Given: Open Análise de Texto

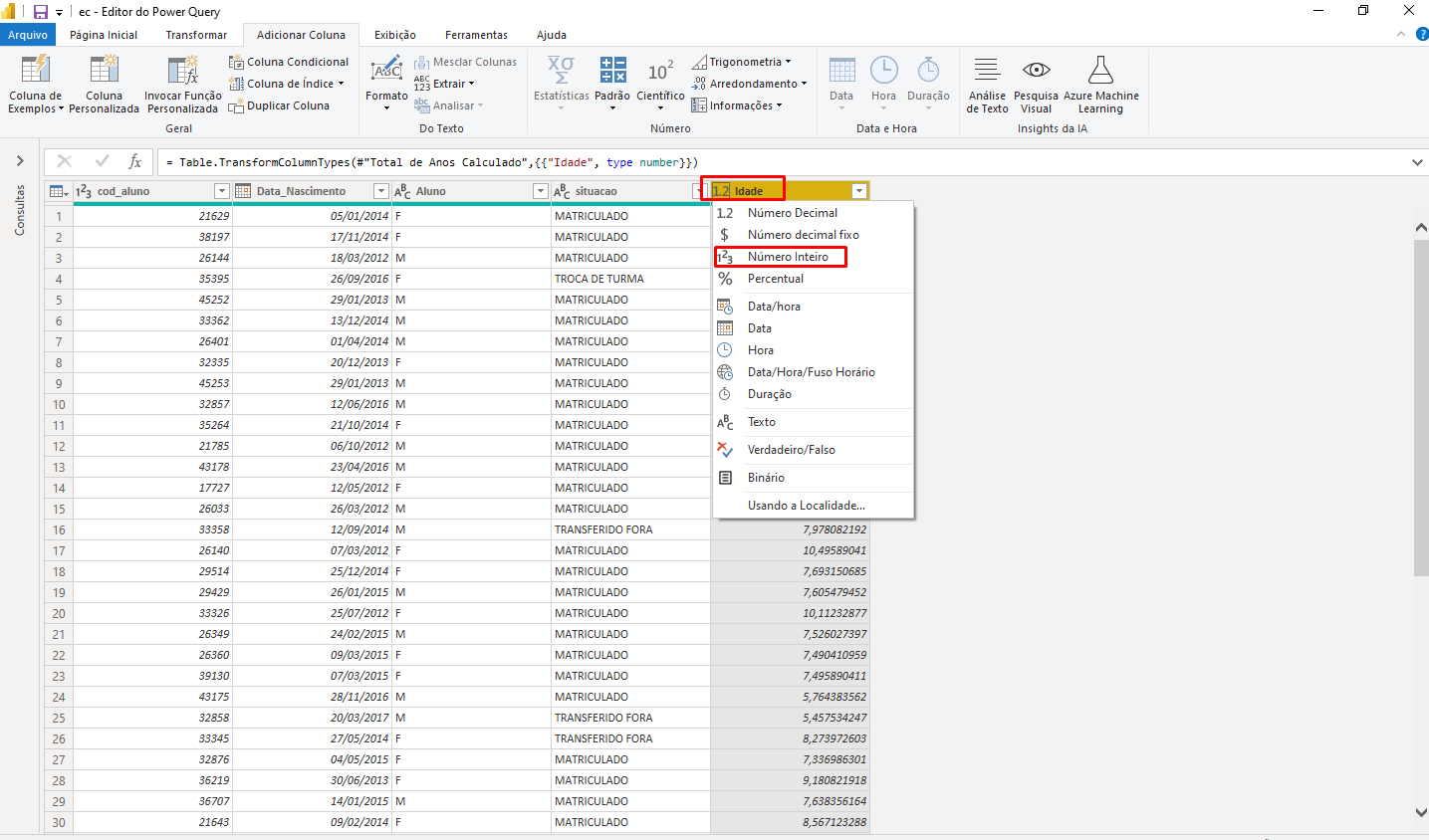Looking at the screenshot, I should 986,84.
